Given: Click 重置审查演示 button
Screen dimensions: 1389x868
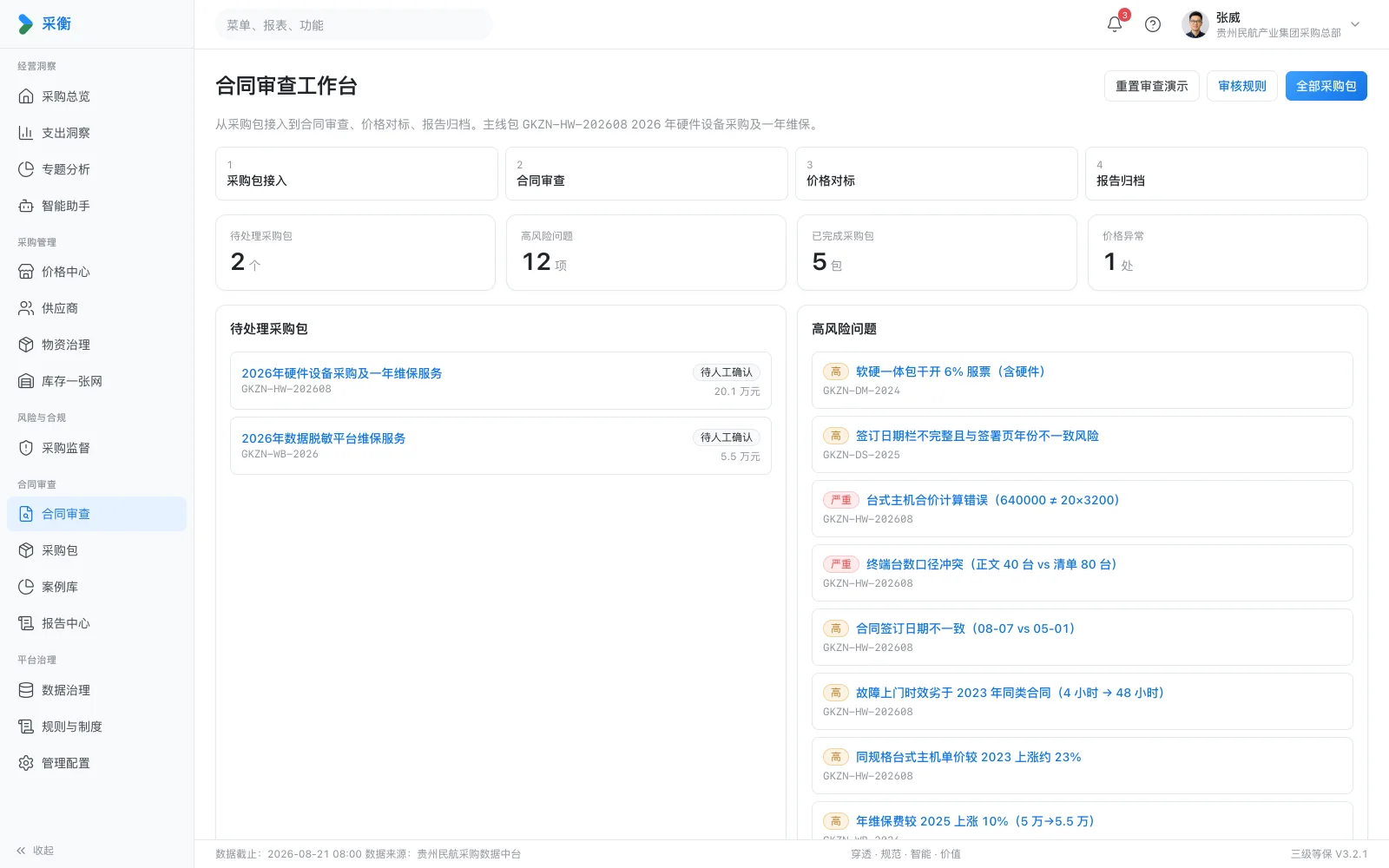Looking at the screenshot, I should (x=1152, y=86).
